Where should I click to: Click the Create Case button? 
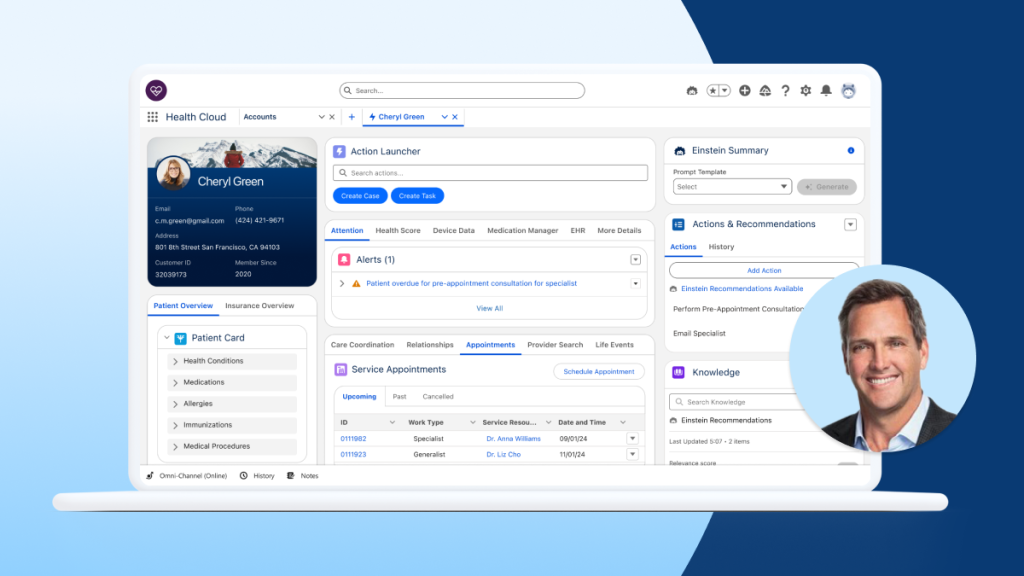point(359,195)
